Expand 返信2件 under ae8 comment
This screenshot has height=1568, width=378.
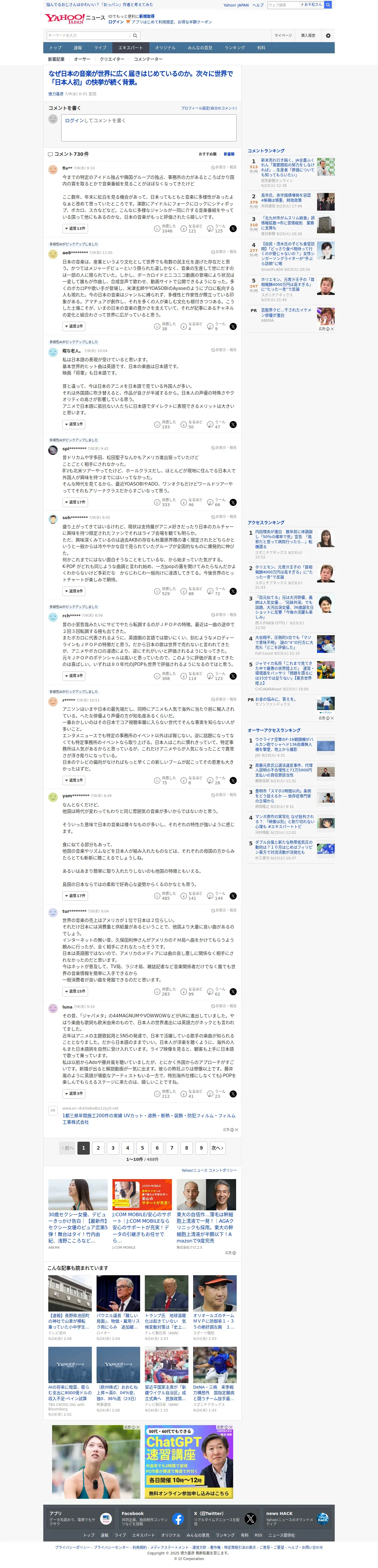(74, 326)
